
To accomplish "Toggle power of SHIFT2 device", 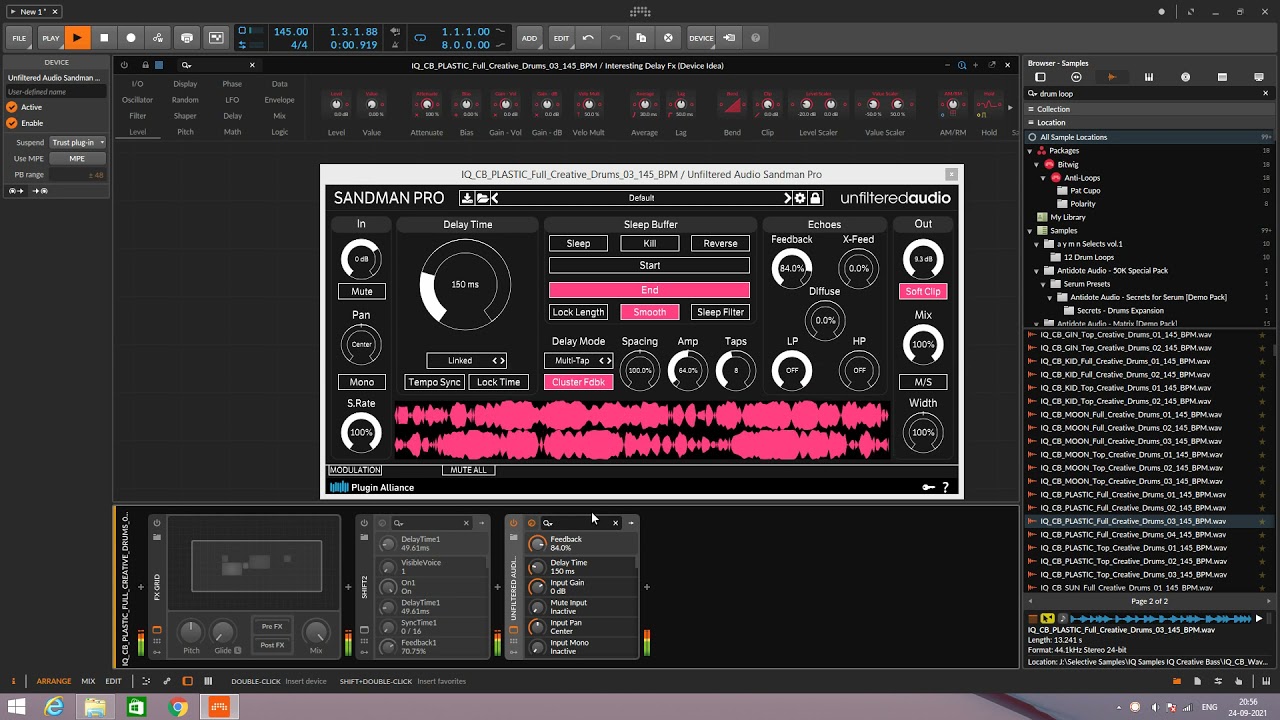I will coord(364,523).
